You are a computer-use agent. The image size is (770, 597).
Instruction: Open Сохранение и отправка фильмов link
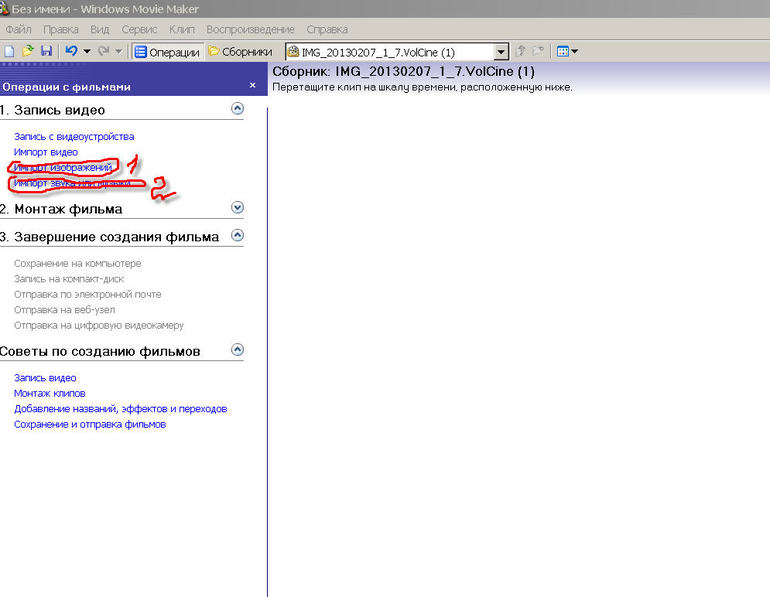click(x=90, y=424)
